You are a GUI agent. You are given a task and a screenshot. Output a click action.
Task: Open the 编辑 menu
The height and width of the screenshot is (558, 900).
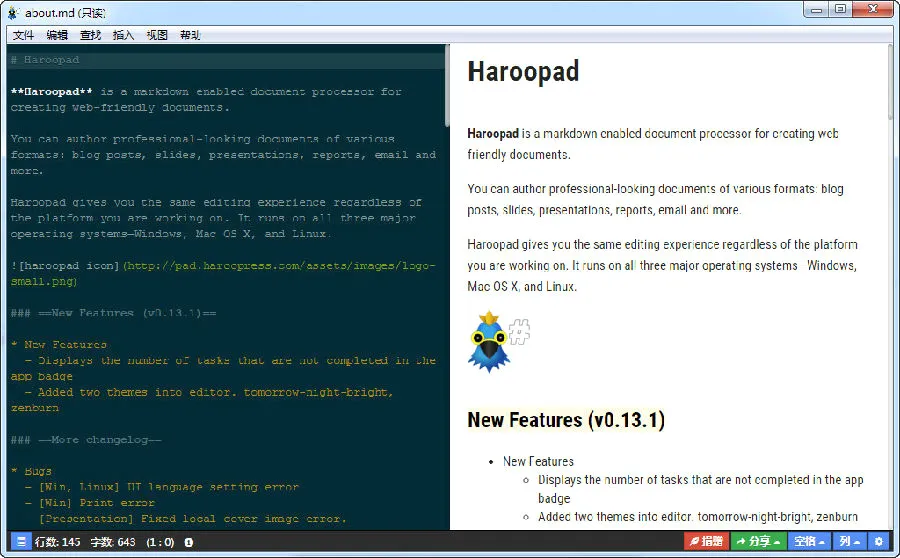[57, 35]
